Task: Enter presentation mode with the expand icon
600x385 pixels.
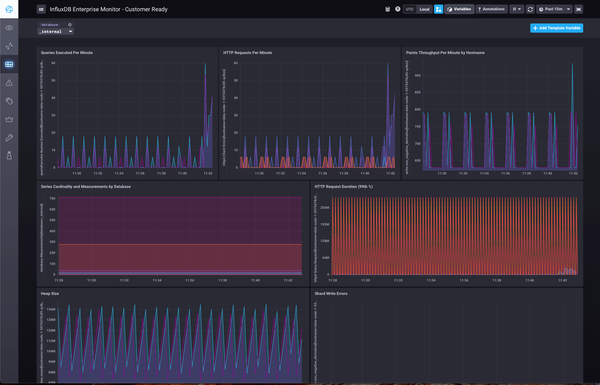Action: (x=579, y=9)
